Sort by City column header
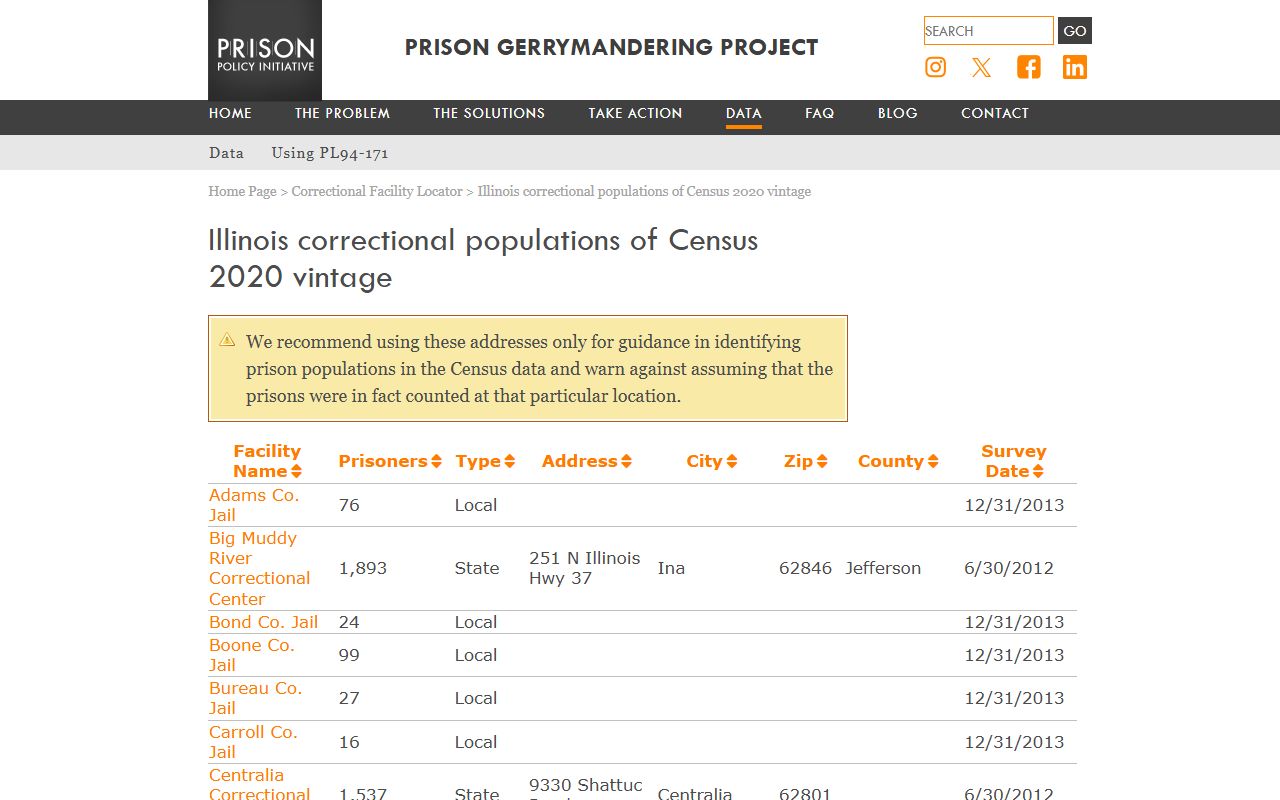Screen dimensions: 1280x800 coord(712,461)
